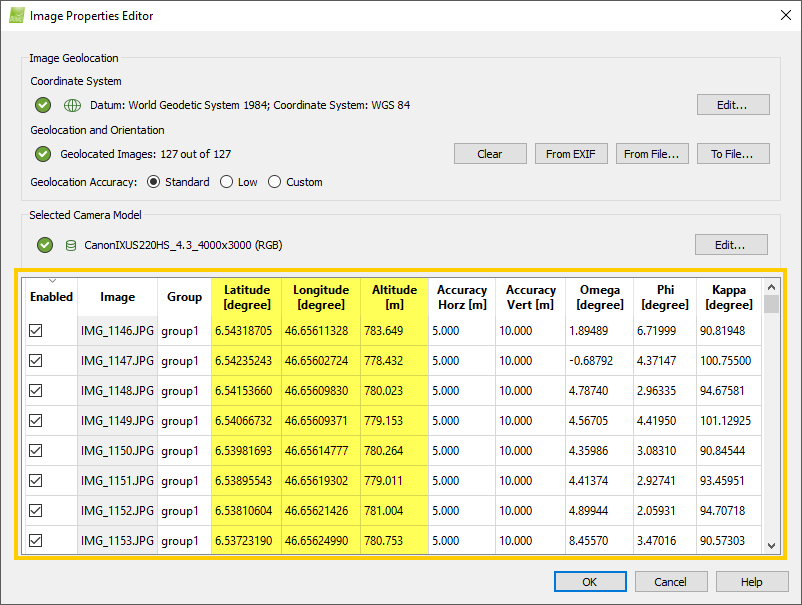Click green check icon beside camera model
The height and width of the screenshot is (605, 802).
point(43,245)
